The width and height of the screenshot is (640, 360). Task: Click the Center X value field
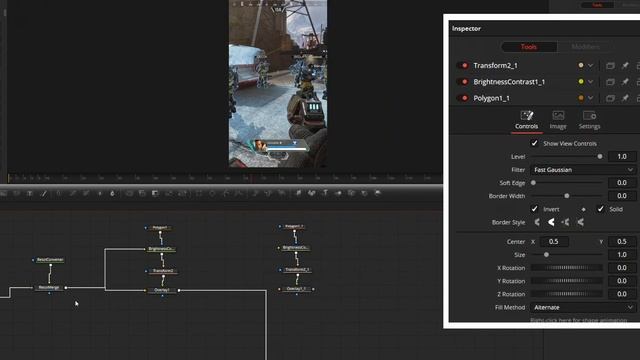553,242
